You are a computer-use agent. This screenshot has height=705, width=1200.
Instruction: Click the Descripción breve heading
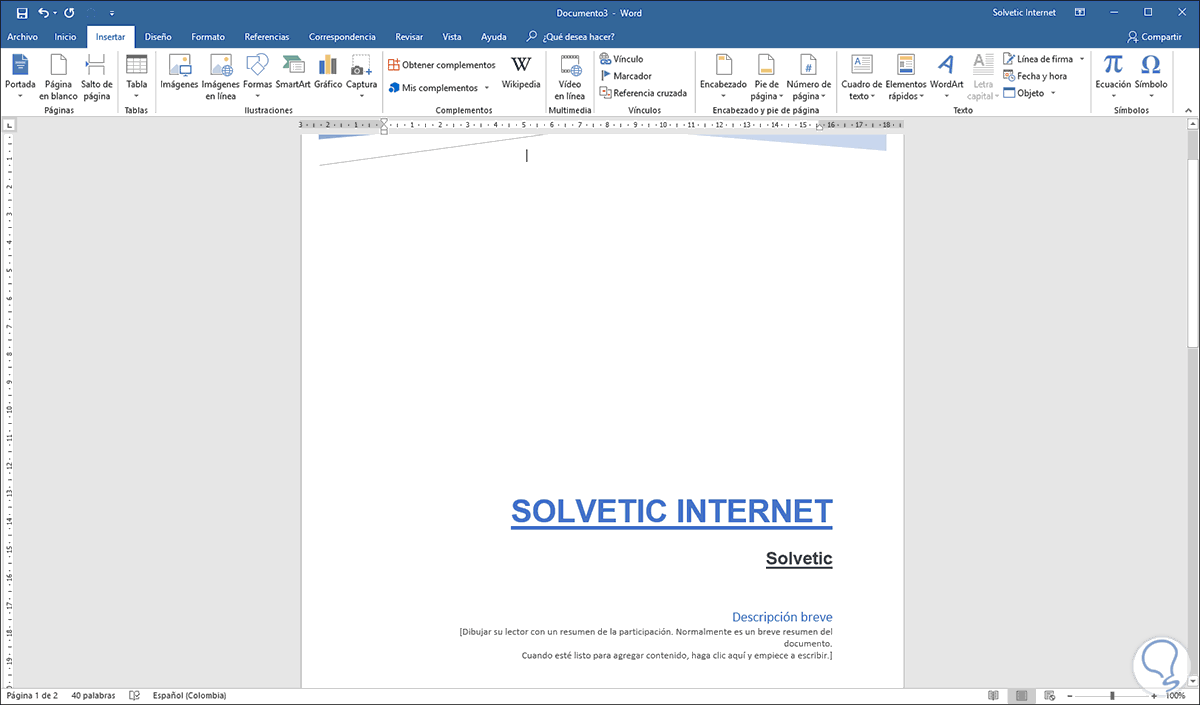click(x=782, y=617)
